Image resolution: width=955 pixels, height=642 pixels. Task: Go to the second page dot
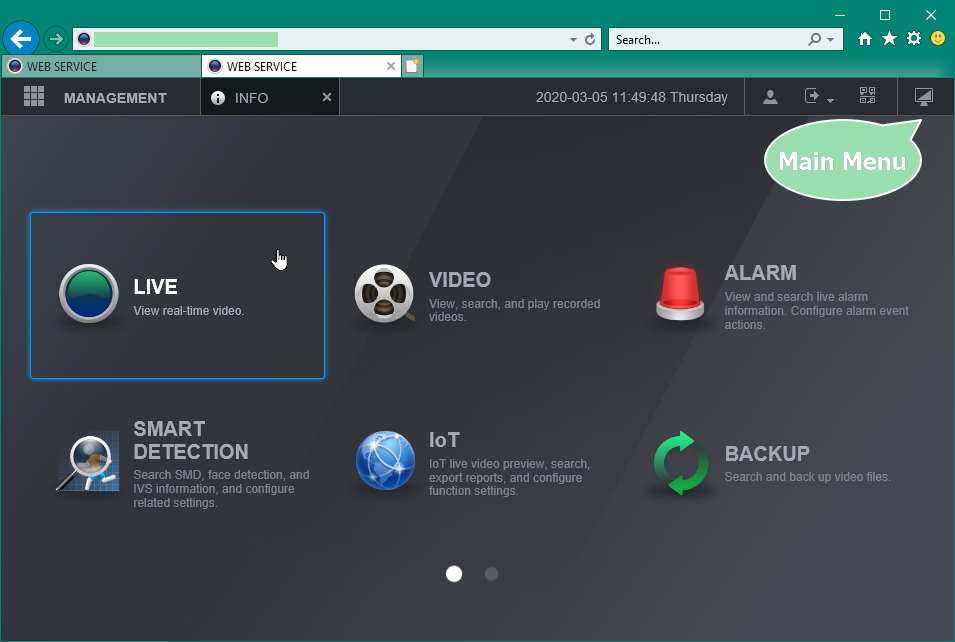coord(491,574)
